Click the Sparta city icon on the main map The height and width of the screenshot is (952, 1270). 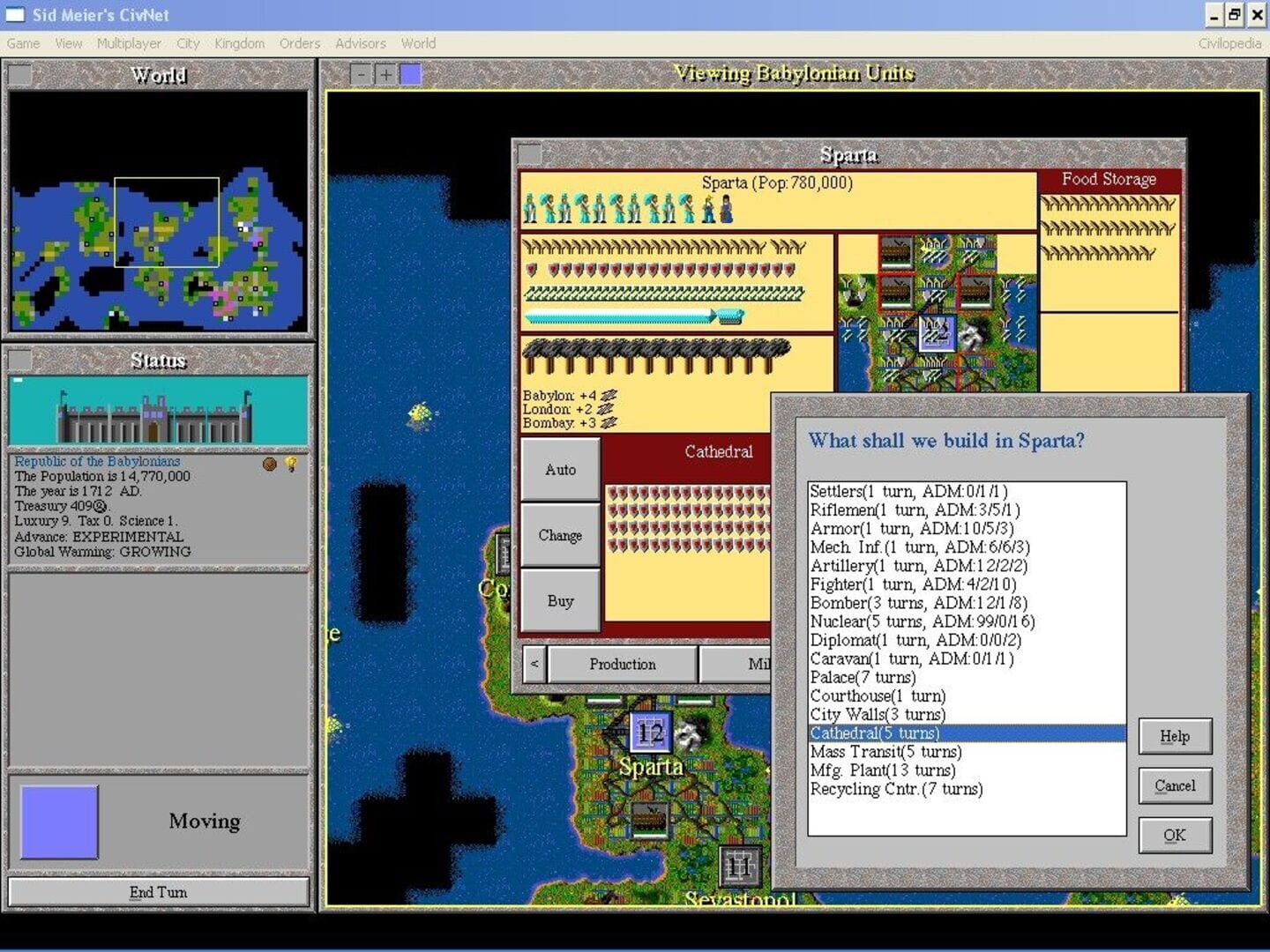pyautogui.click(x=650, y=733)
